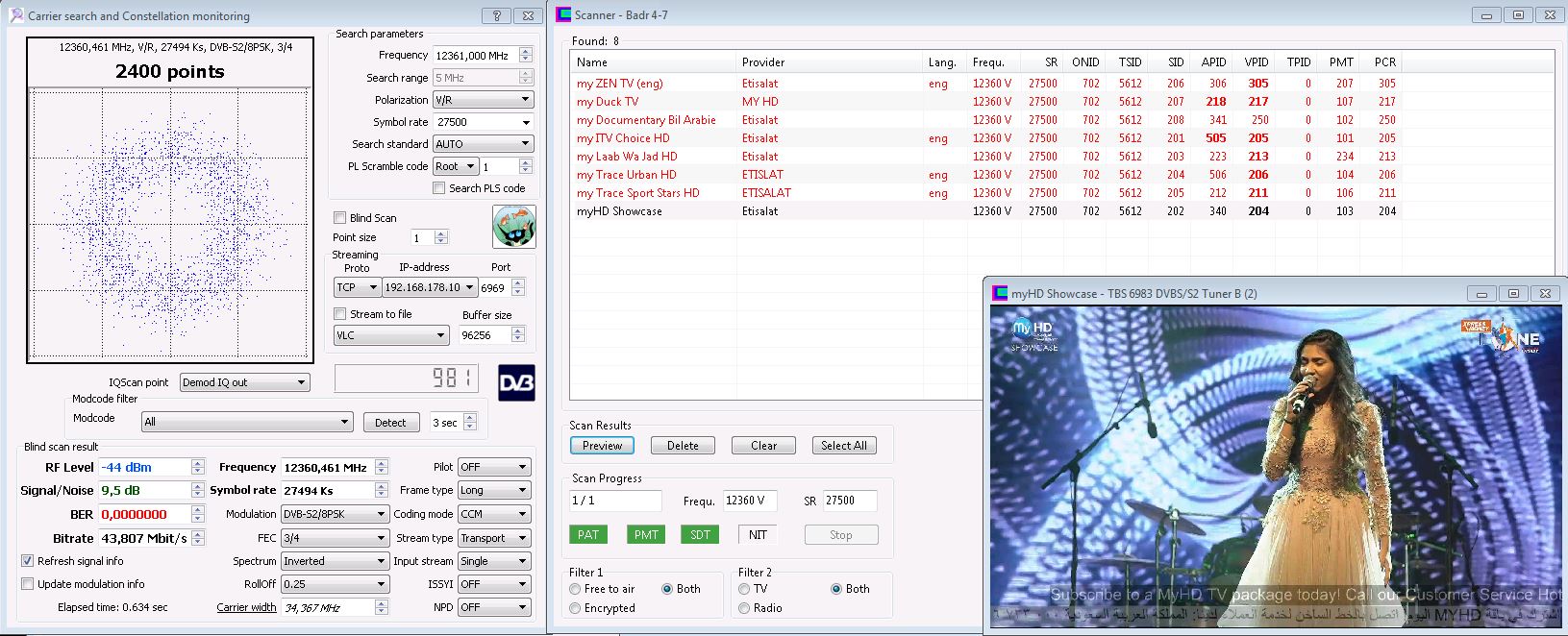Select my Duck TV channel row

tap(984, 102)
